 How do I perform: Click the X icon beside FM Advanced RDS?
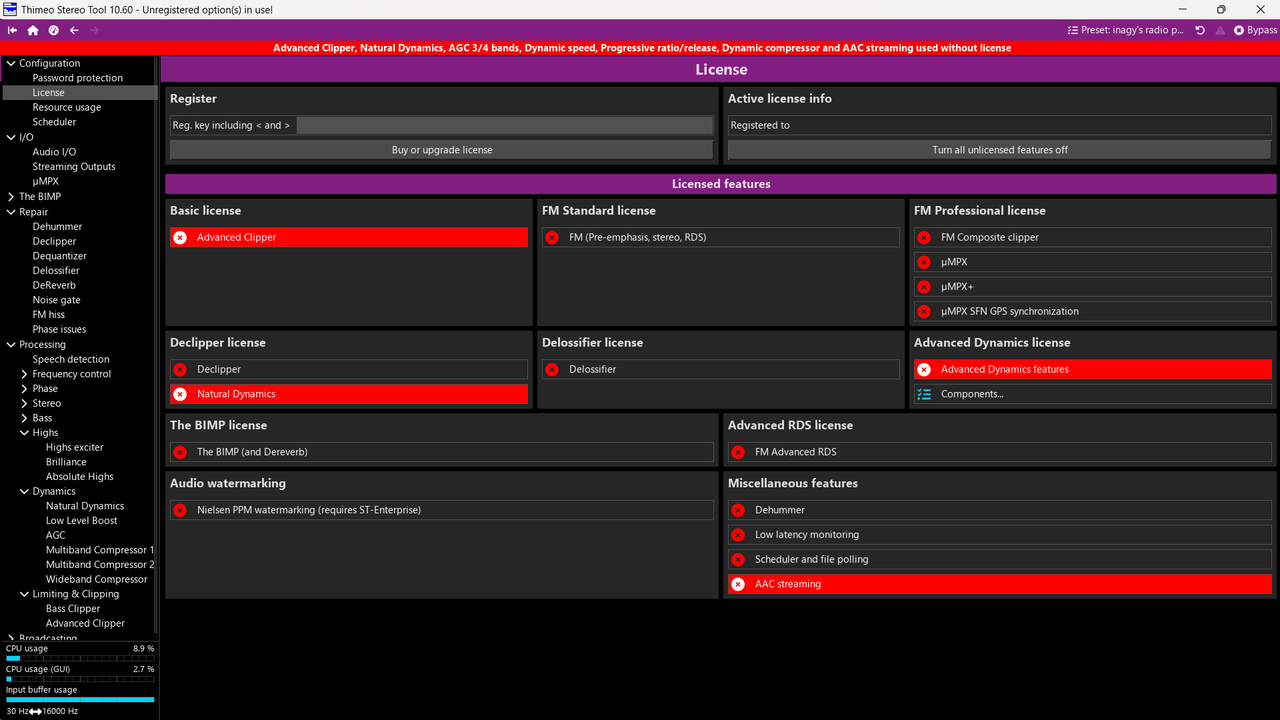(738, 452)
